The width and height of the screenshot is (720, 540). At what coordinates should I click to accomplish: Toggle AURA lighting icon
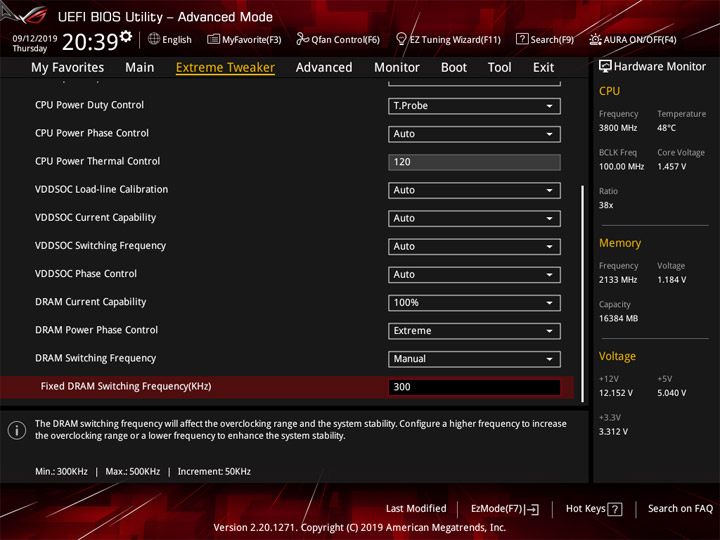point(595,39)
